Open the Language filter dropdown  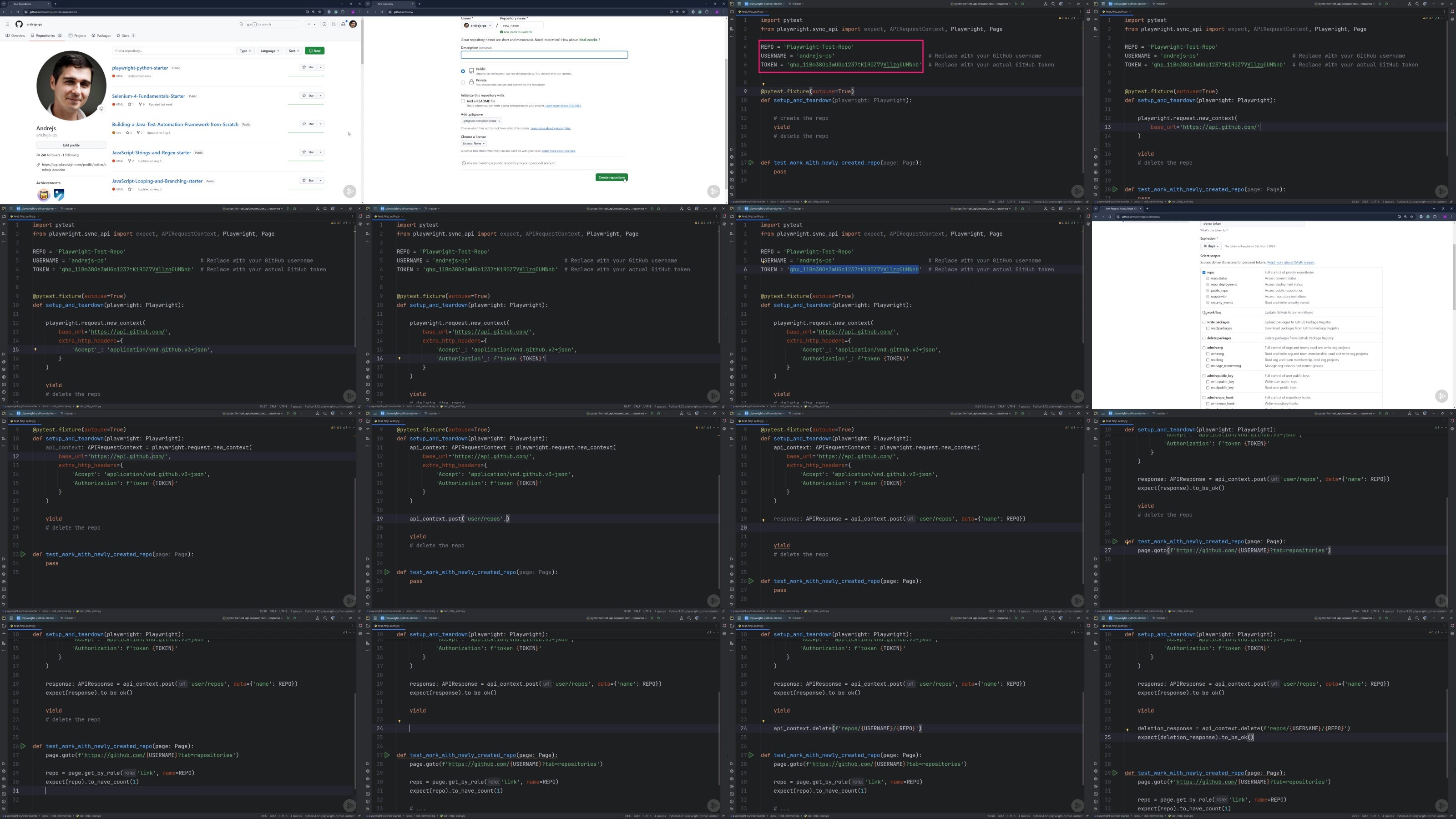pyautogui.click(x=270, y=51)
